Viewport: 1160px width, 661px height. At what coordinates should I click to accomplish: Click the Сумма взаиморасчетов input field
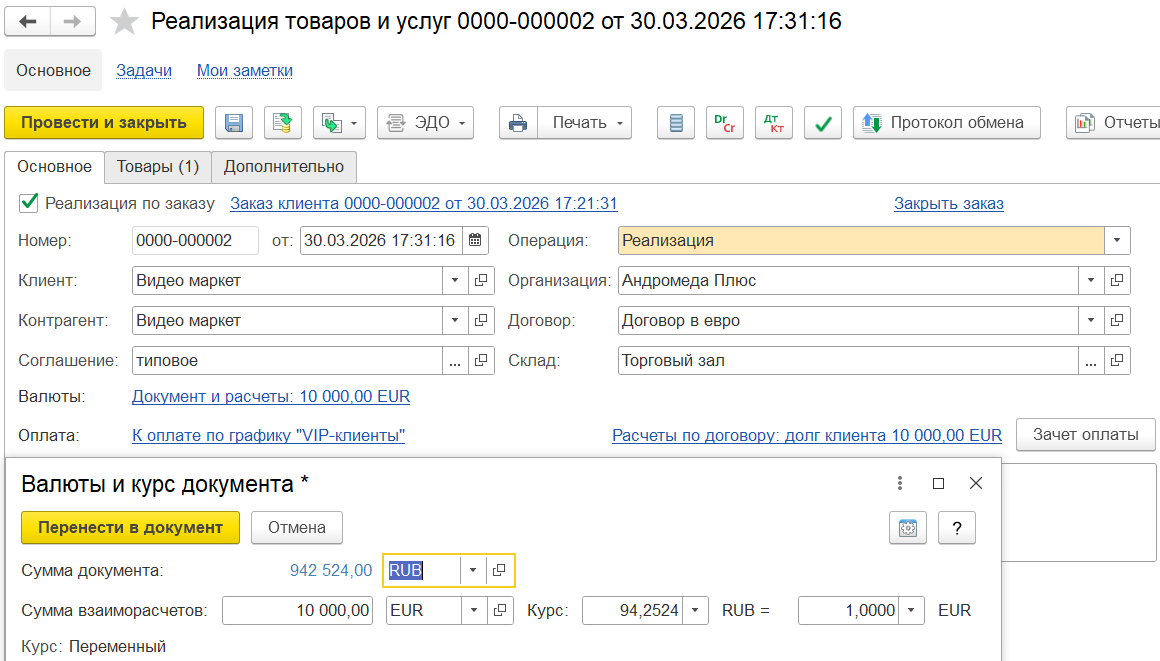pos(297,611)
